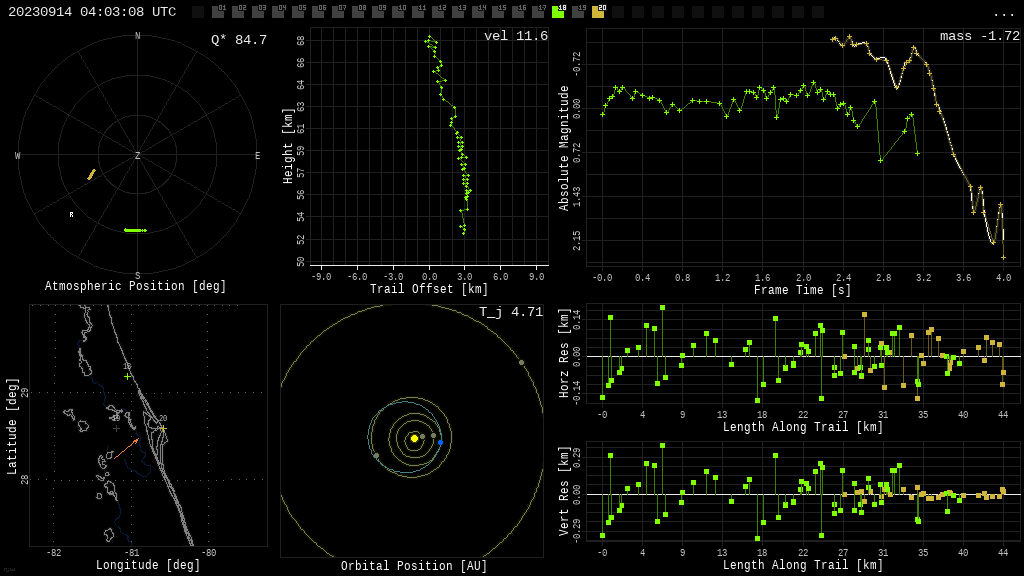The image size is (1024, 576).
Task: Click the Z zenith marker in sky plot
Action: pyautogui.click(x=137, y=155)
